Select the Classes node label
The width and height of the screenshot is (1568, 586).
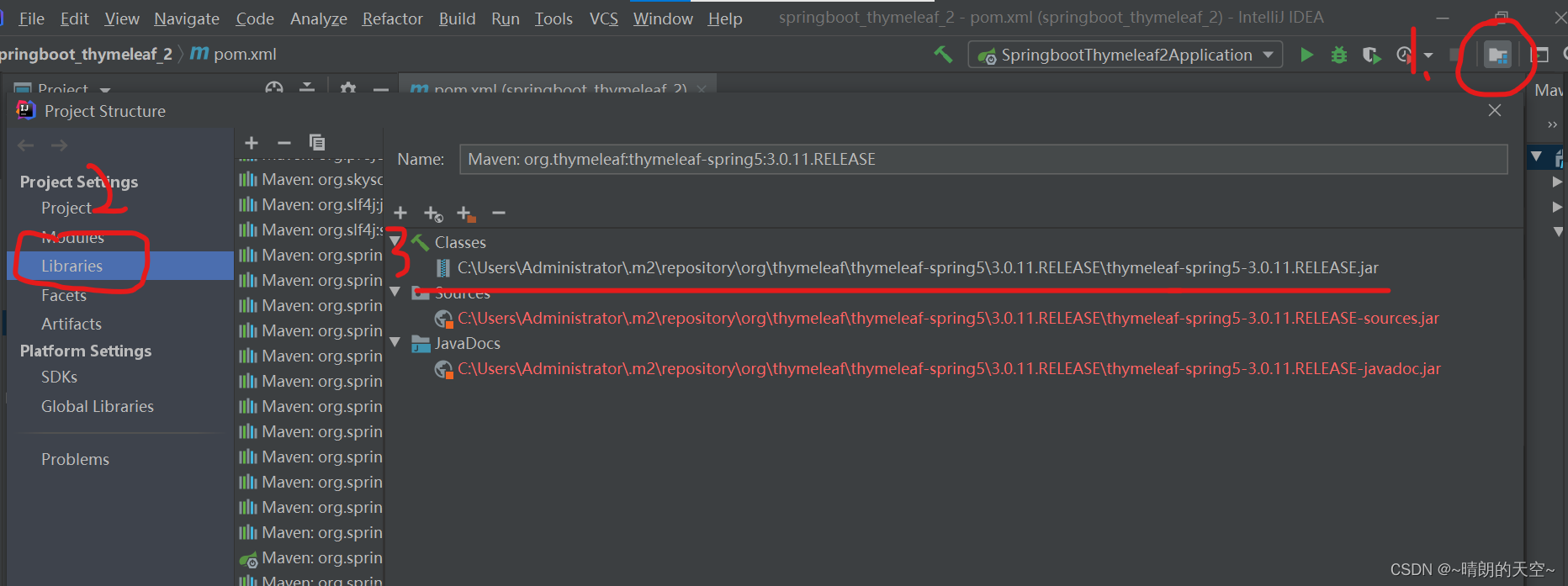tap(460, 242)
